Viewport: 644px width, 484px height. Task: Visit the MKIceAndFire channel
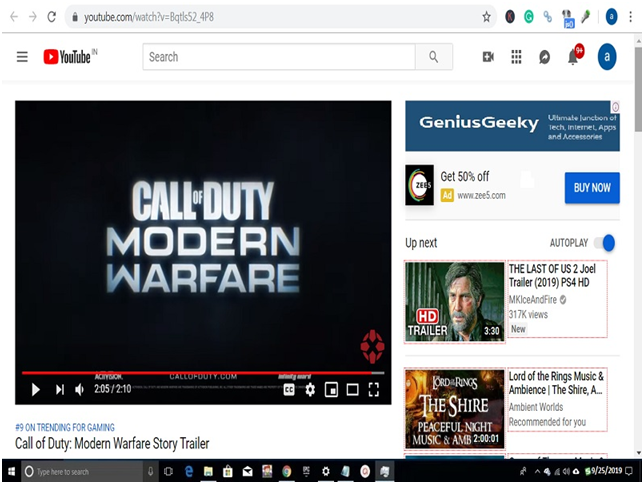[533, 300]
